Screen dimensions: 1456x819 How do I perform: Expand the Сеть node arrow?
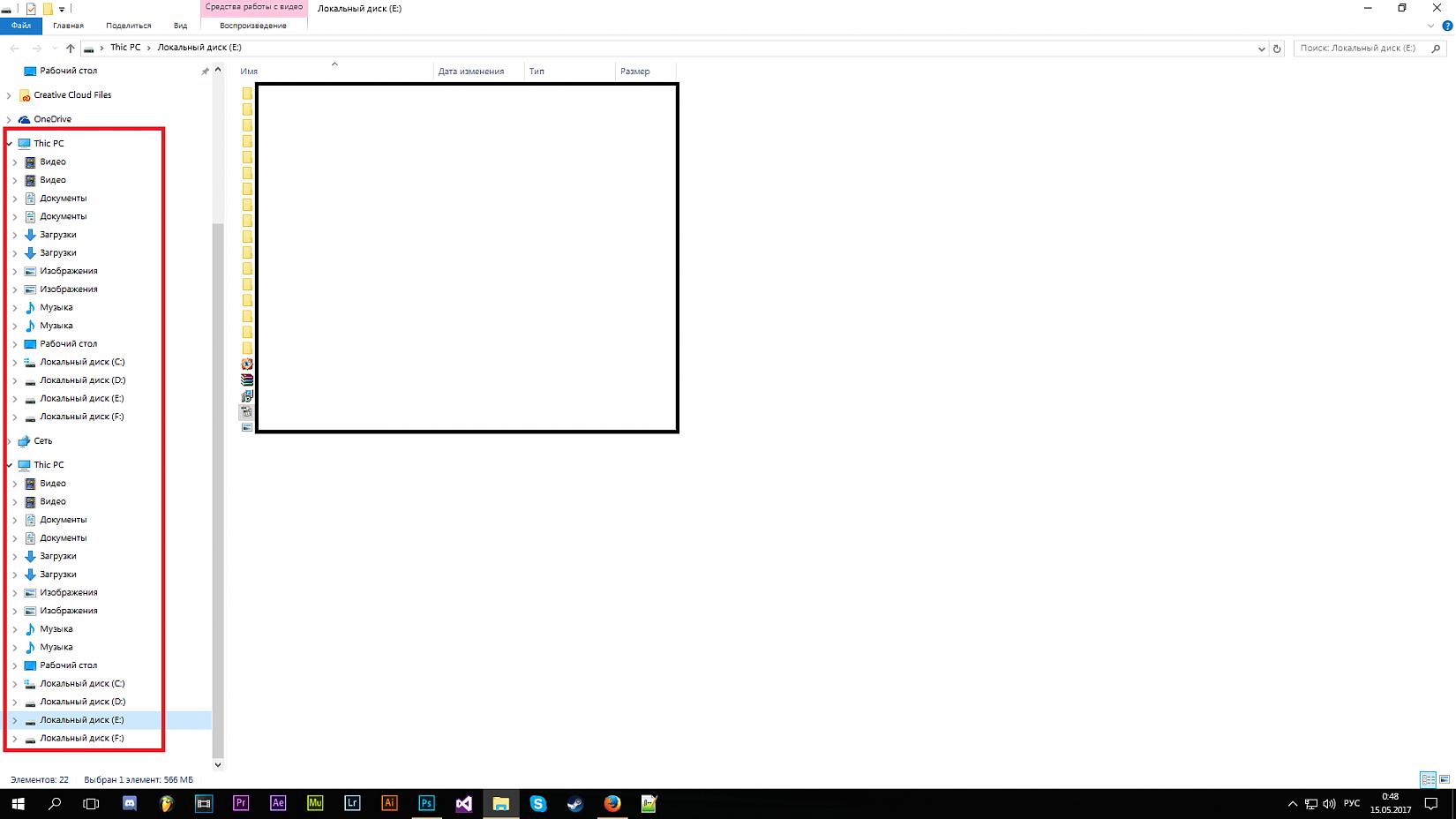tap(9, 440)
